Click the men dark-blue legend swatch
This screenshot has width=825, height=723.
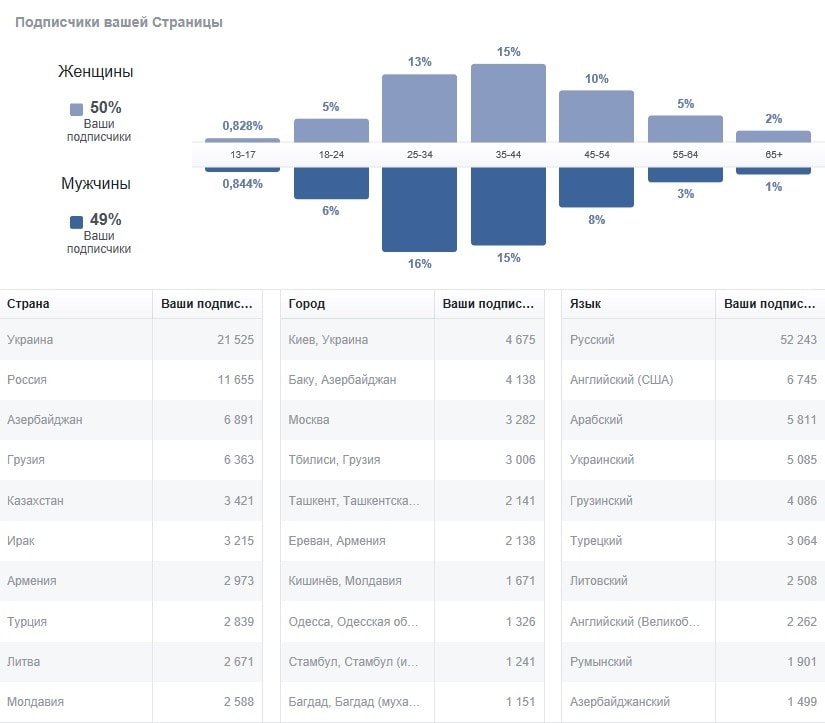coord(77,222)
